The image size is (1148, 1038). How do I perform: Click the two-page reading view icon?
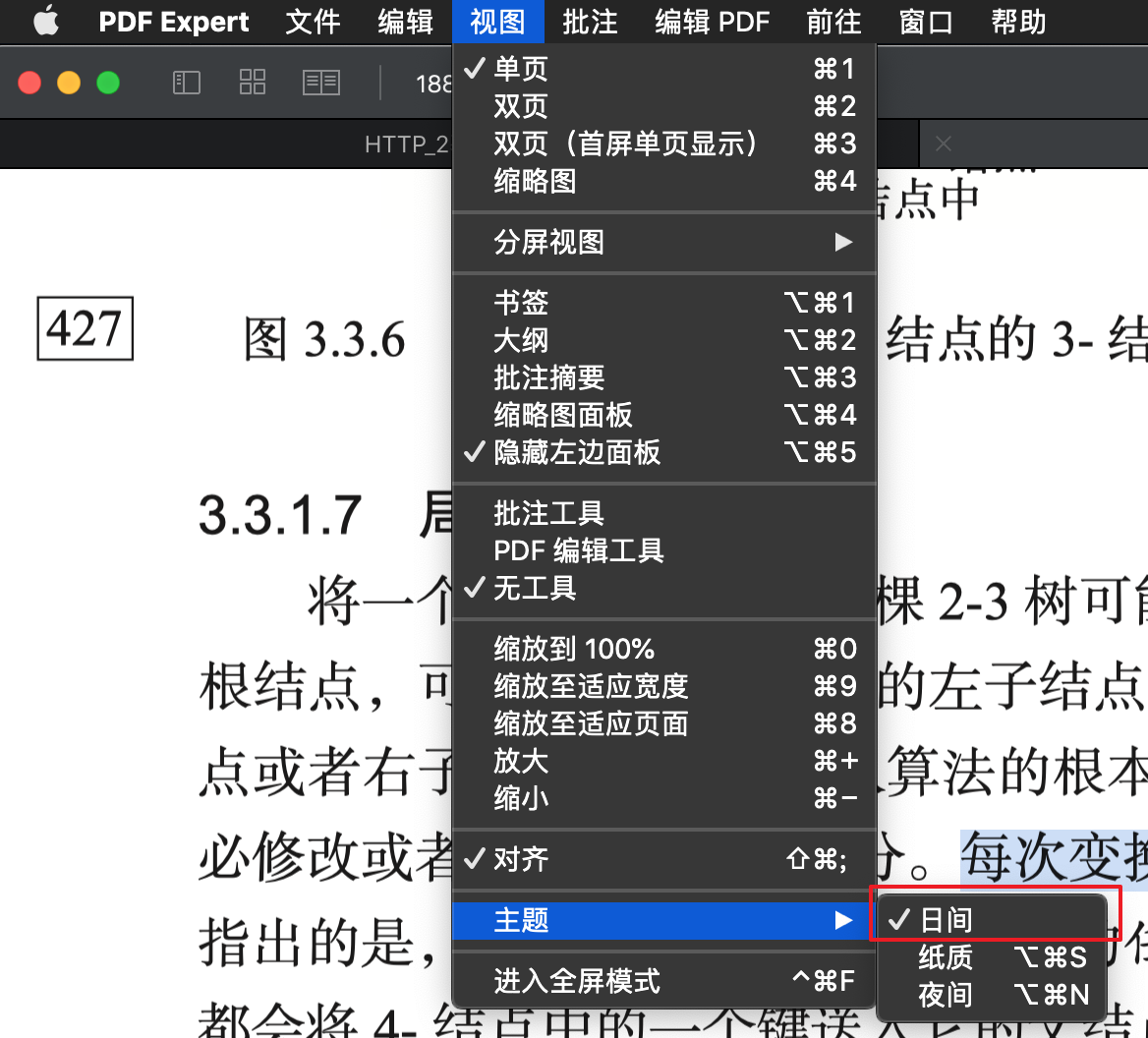point(321,83)
